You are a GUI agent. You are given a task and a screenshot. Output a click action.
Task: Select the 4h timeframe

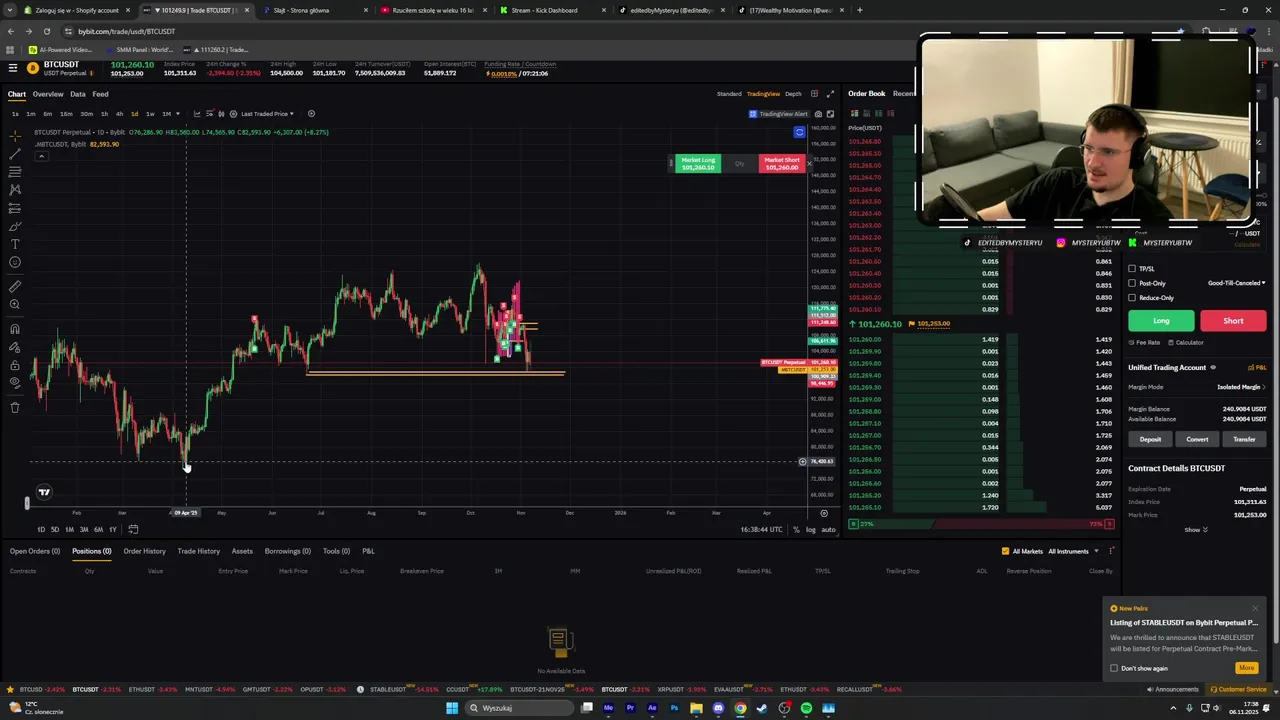coord(119,114)
